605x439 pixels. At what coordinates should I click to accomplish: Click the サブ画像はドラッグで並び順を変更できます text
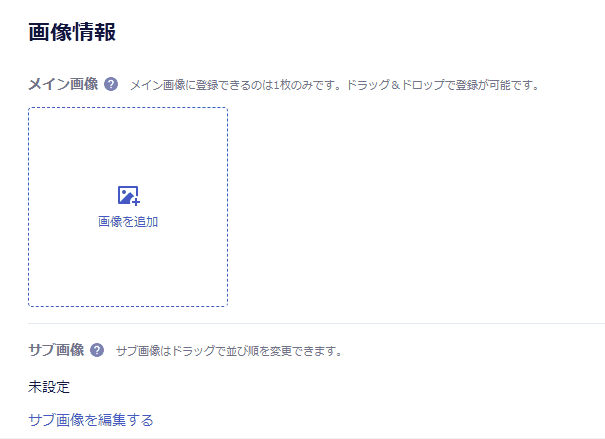(x=229, y=351)
